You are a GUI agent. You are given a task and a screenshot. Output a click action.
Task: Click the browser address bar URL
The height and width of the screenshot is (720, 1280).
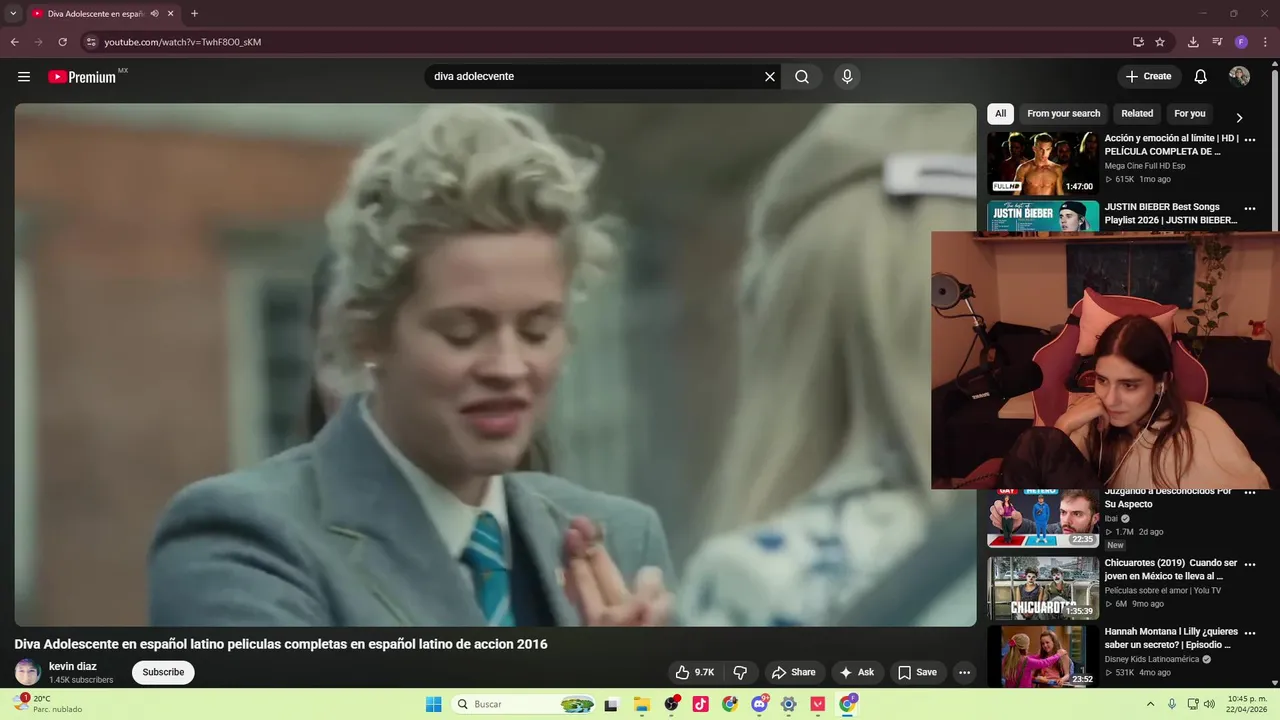183,42
